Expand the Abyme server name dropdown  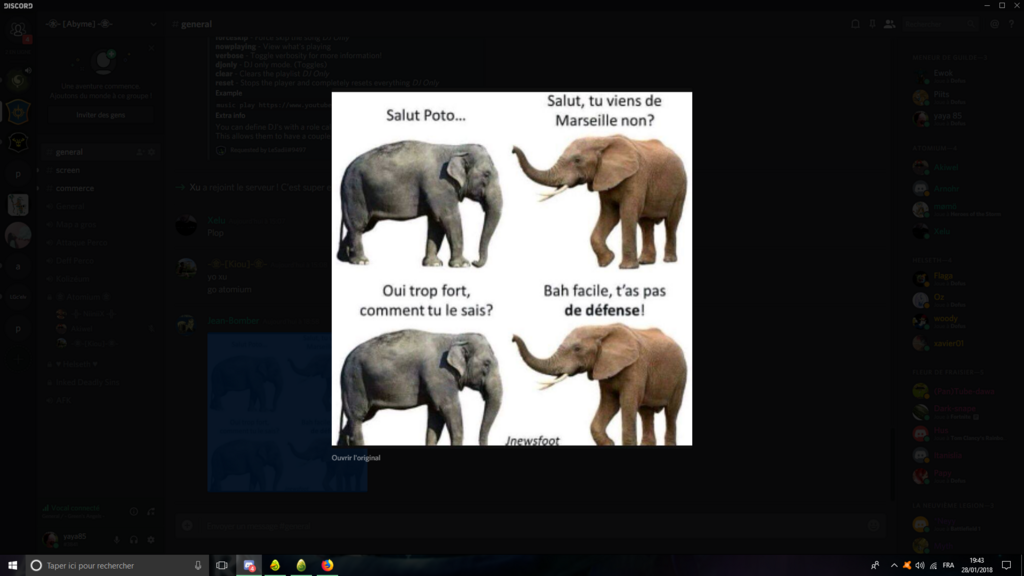tap(152, 24)
